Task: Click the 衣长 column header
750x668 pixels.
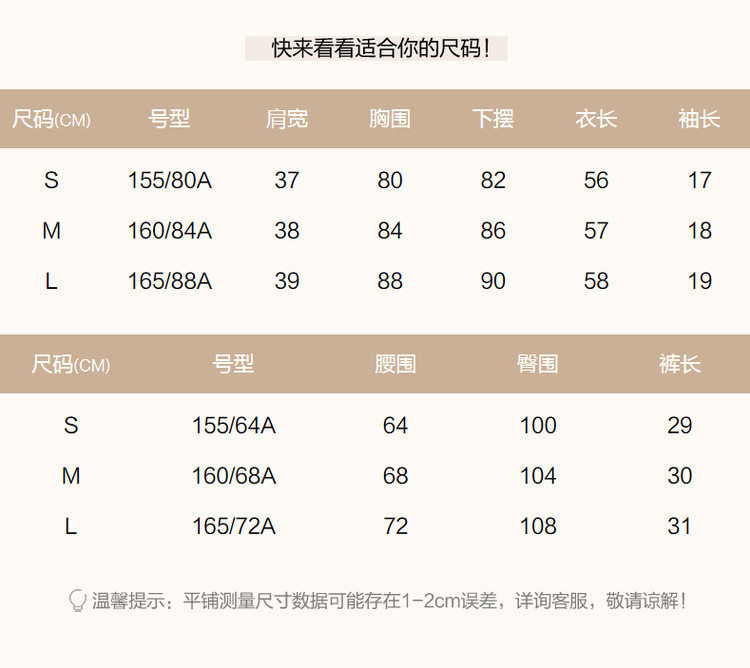Action: click(x=596, y=119)
